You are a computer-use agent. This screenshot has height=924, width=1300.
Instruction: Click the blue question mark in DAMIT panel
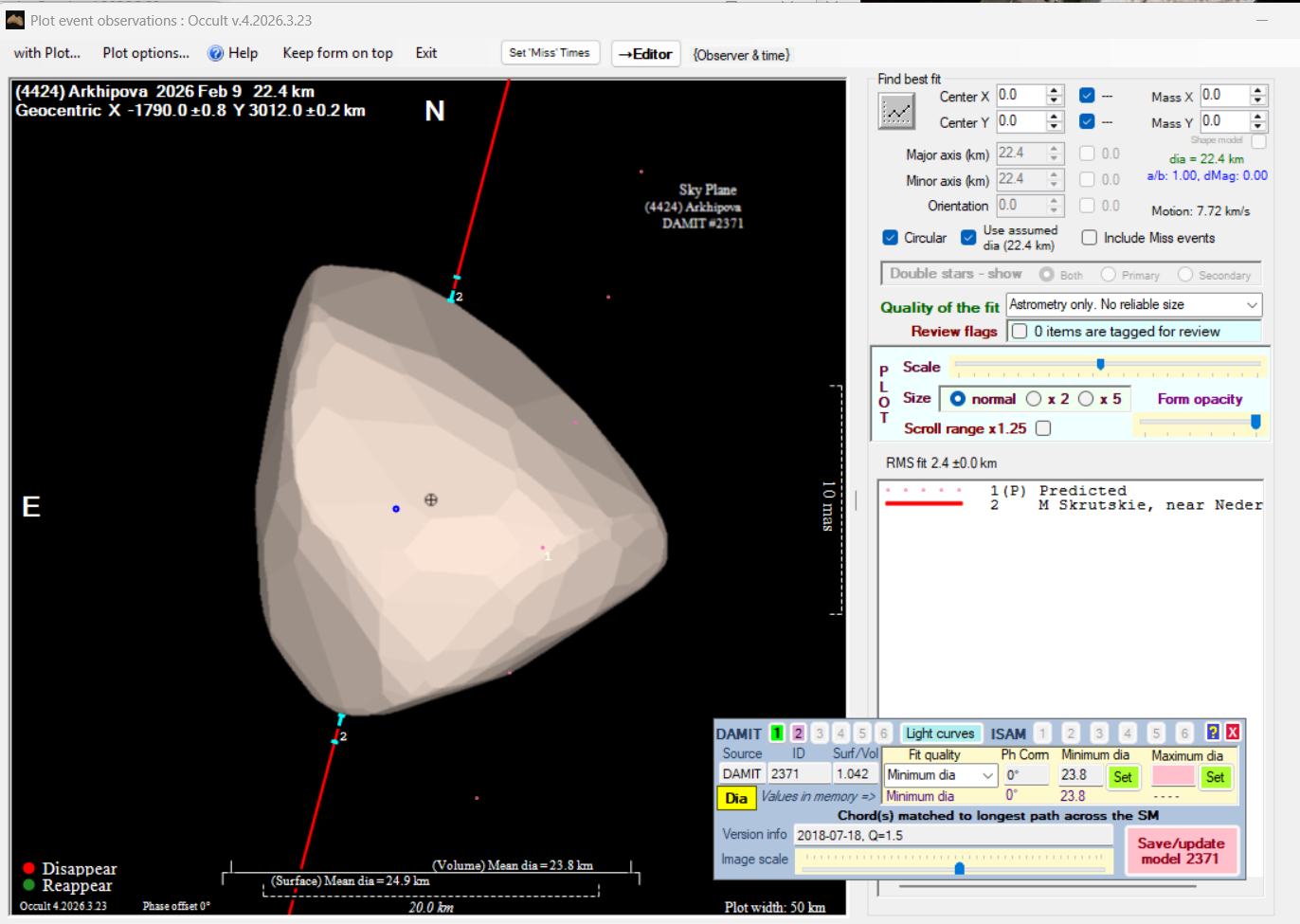[1212, 732]
